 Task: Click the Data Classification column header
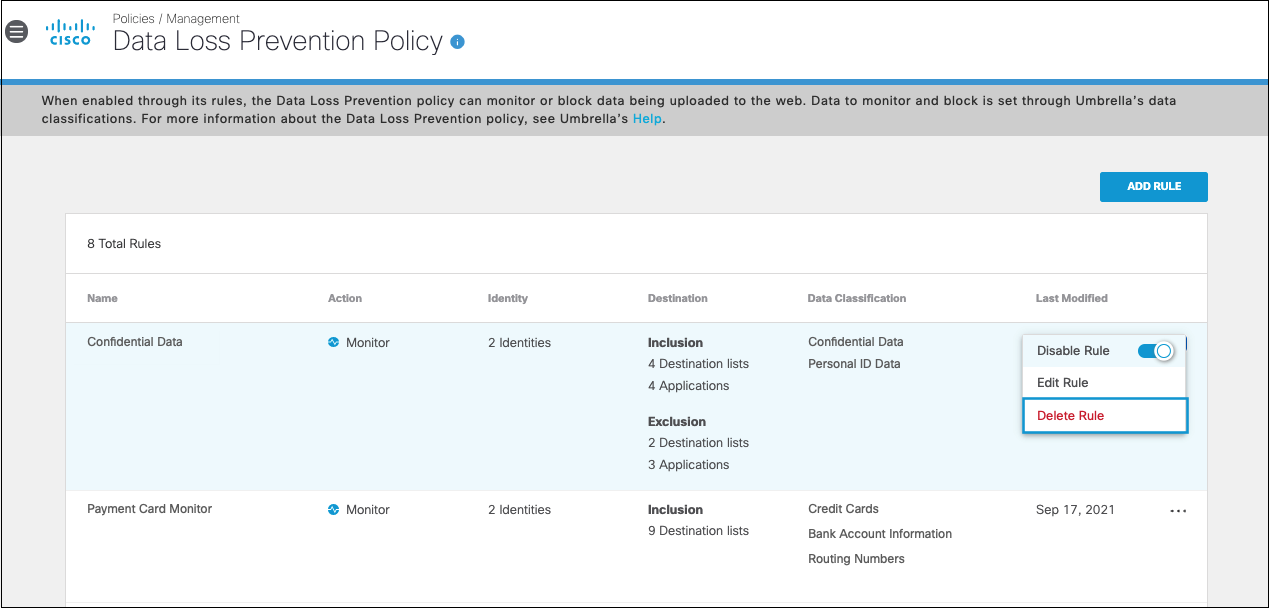[x=857, y=298]
